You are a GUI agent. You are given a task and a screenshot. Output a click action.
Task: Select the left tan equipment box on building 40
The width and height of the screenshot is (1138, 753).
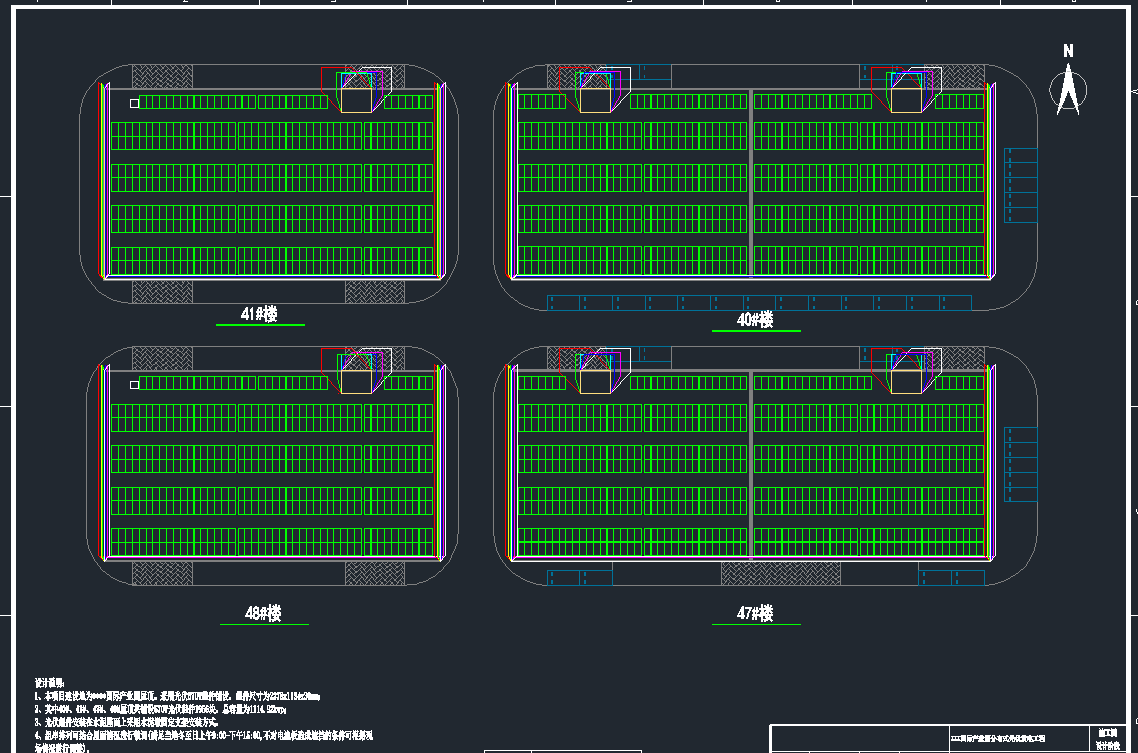click(x=595, y=100)
